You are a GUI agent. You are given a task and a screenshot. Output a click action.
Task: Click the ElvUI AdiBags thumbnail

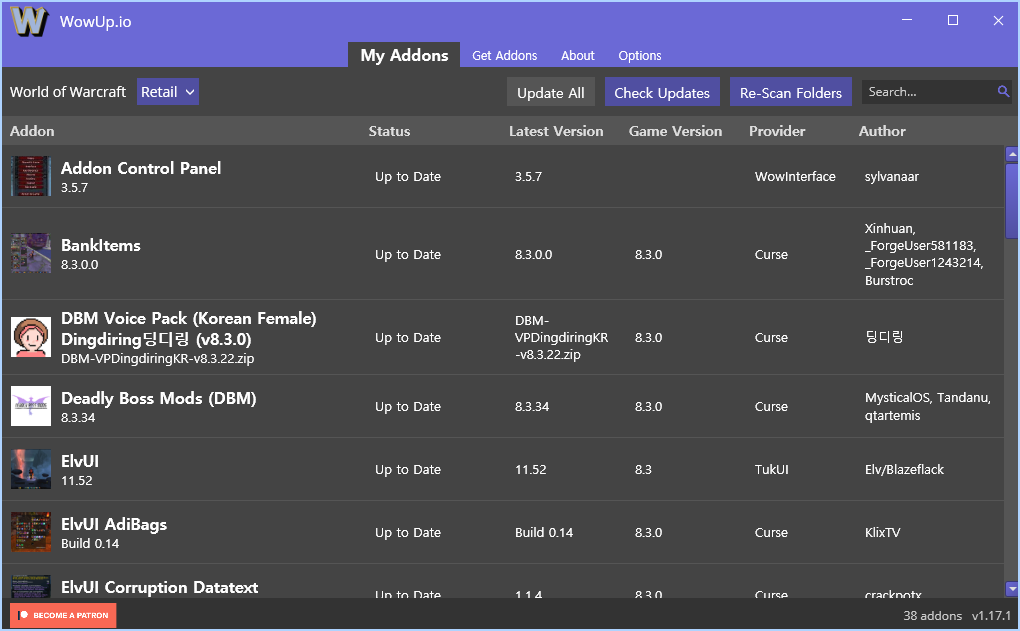pyautogui.click(x=31, y=532)
